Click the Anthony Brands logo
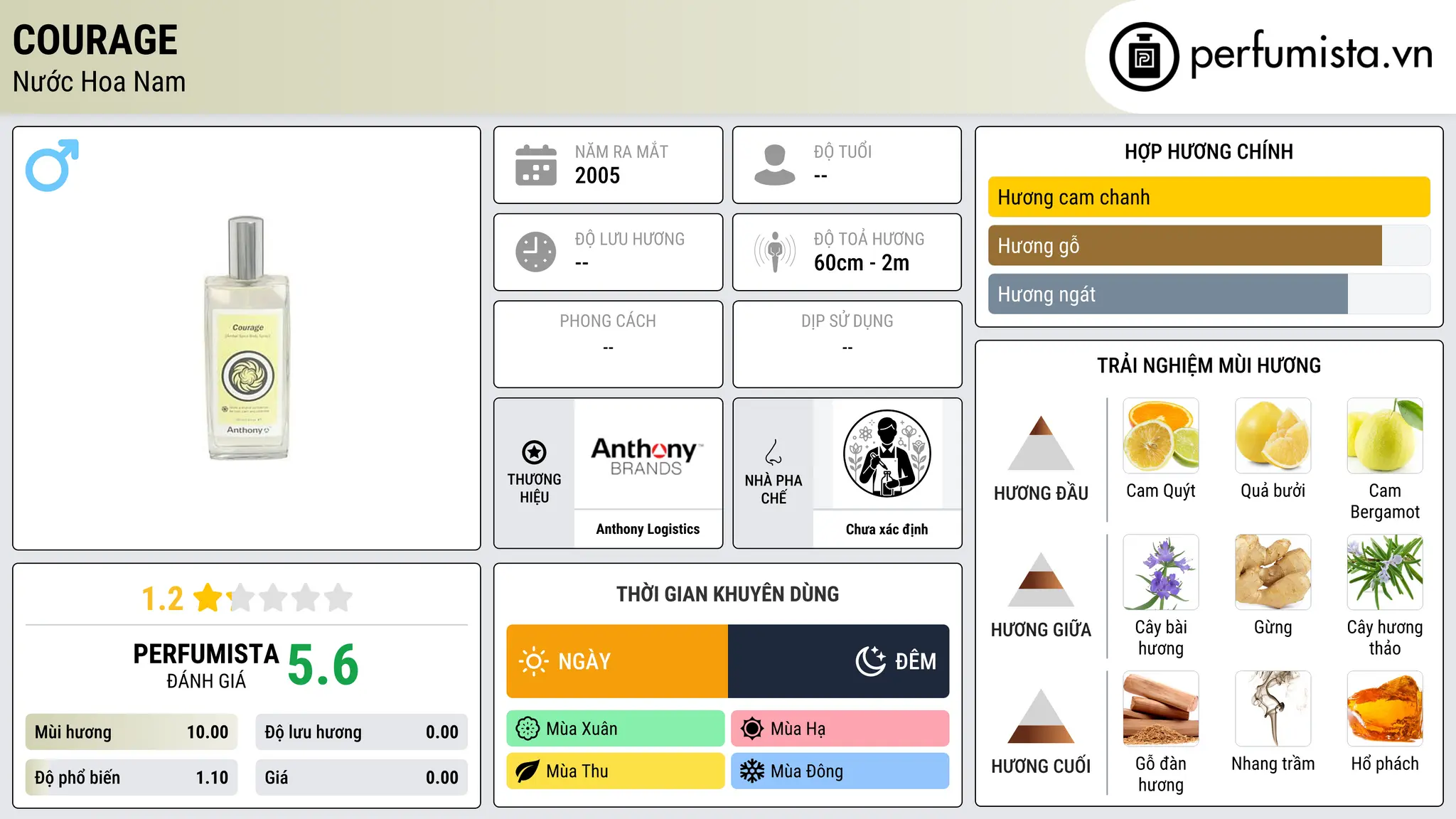Viewport: 1456px width, 819px height. [648, 455]
